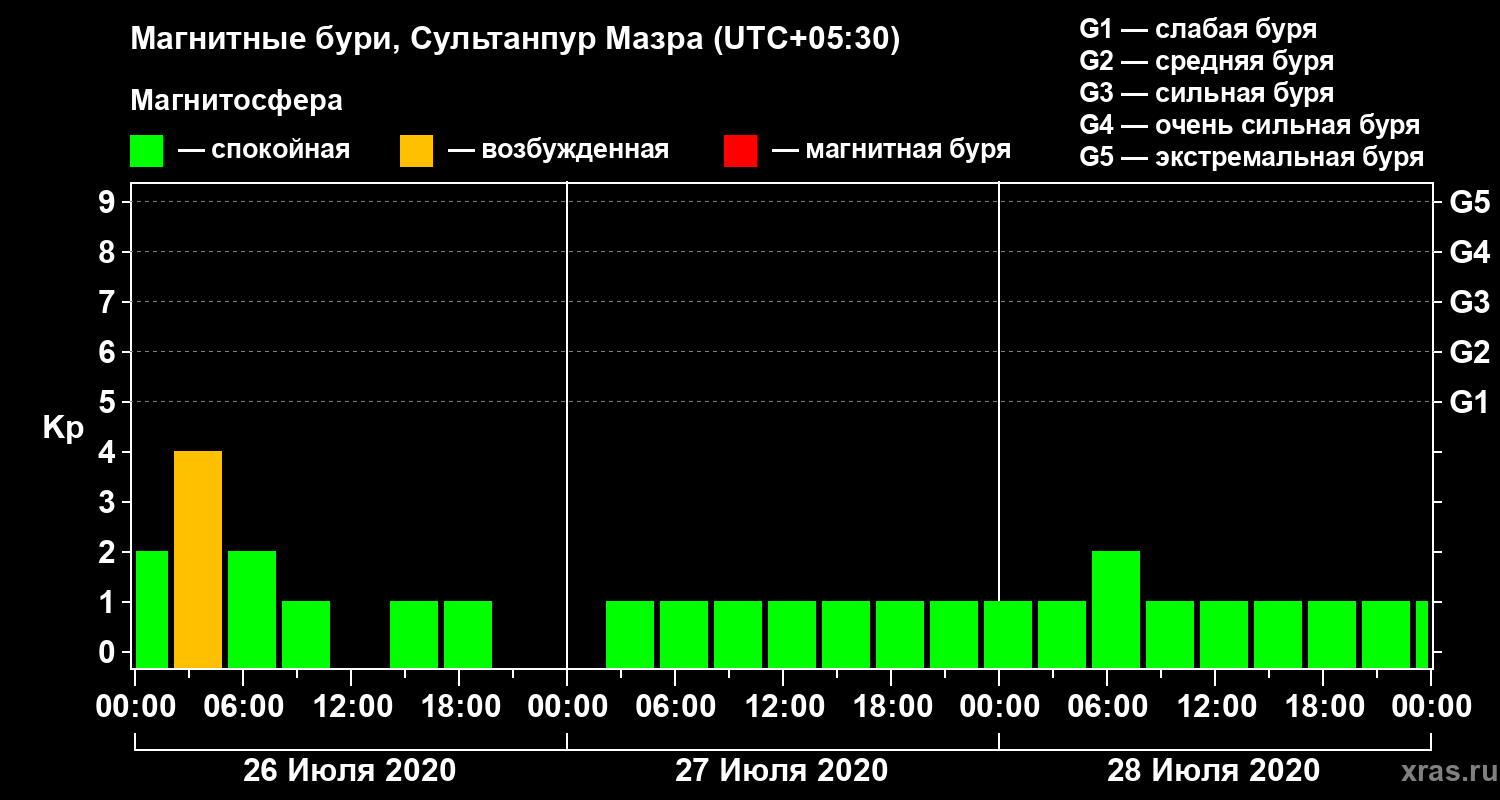Click the red 'магнитная буря' legend swatch
Screen dimensions: 1500x800
coord(740,151)
